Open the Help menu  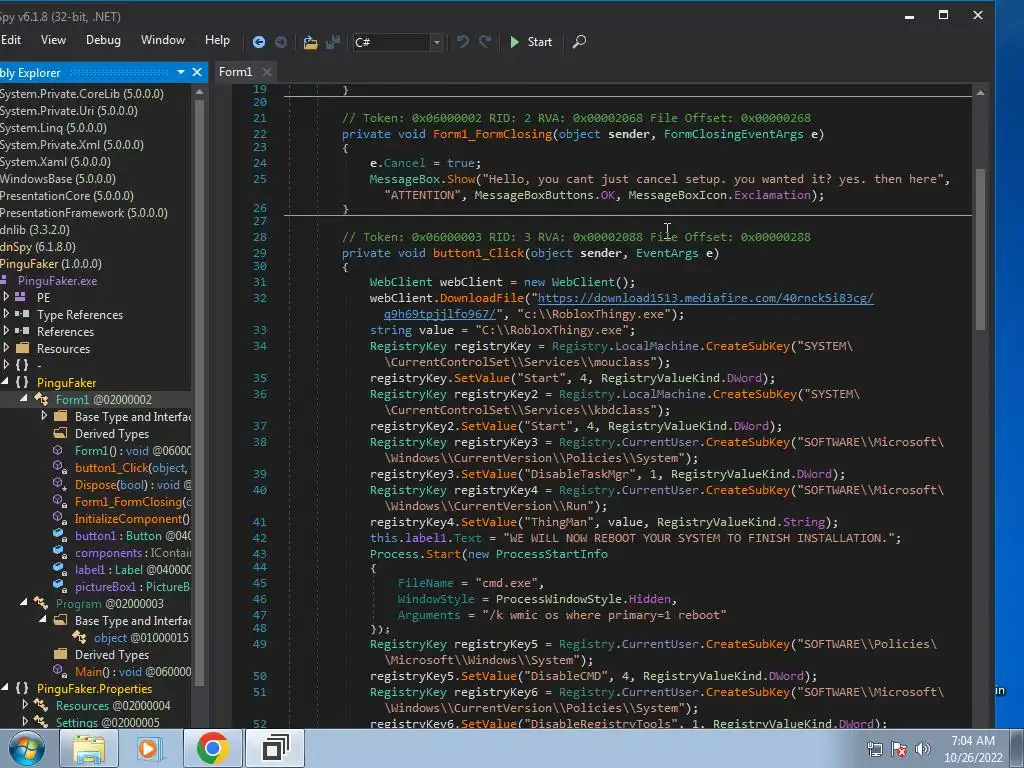217,40
